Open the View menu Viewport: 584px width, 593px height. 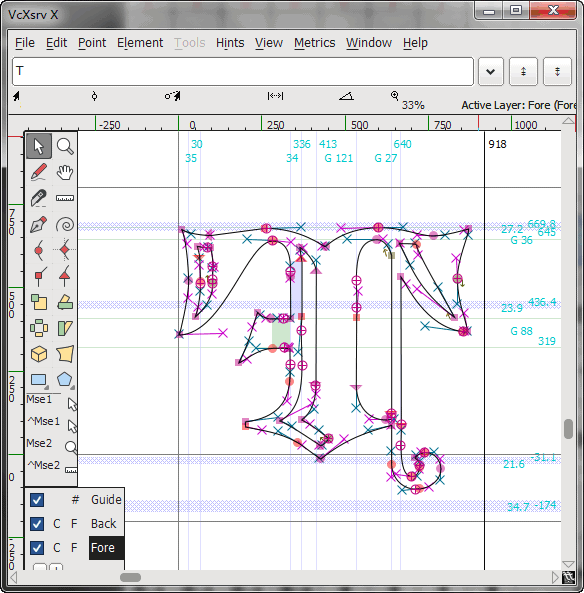click(269, 43)
